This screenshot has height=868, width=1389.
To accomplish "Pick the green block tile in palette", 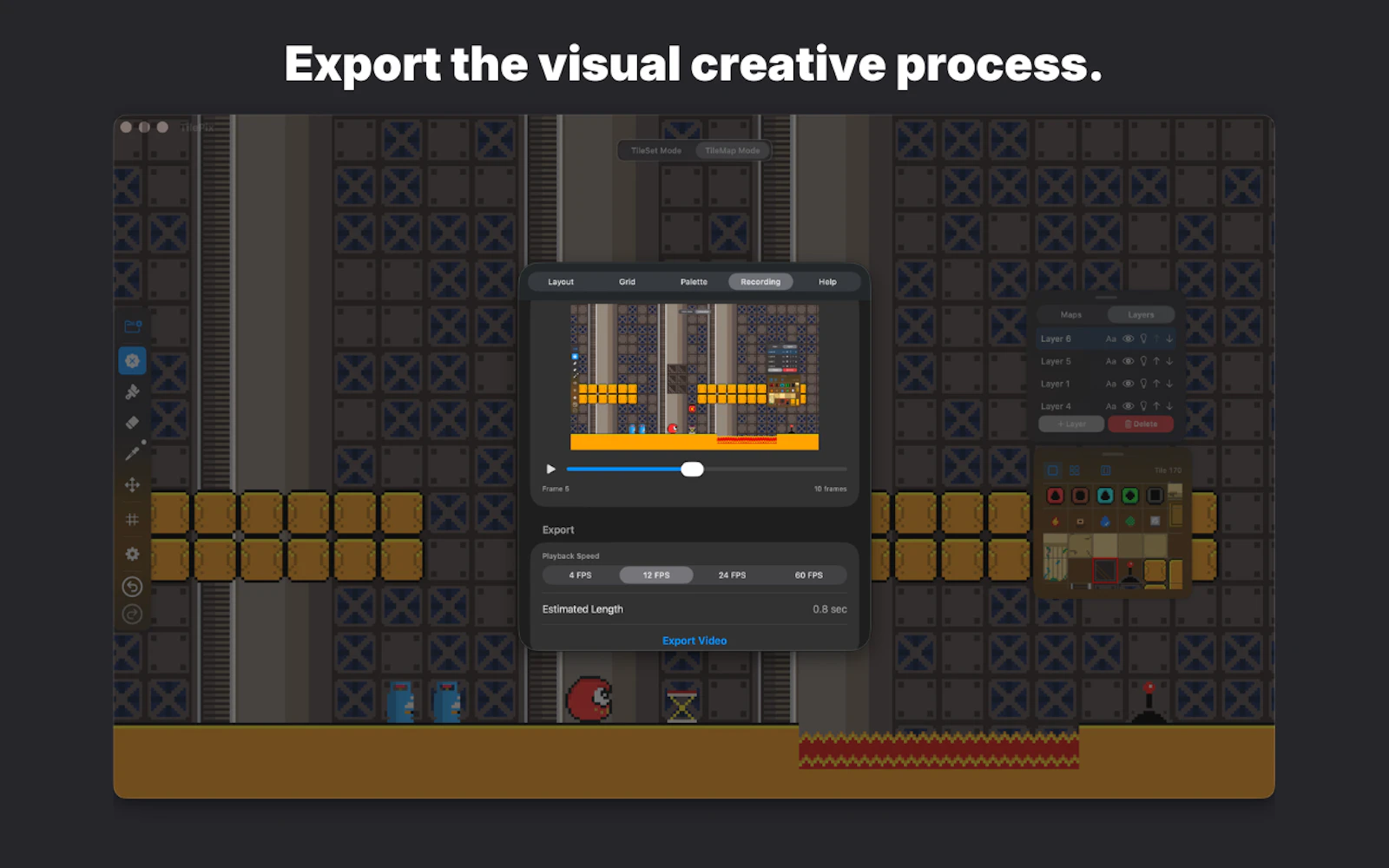I will coord(1130,496).
